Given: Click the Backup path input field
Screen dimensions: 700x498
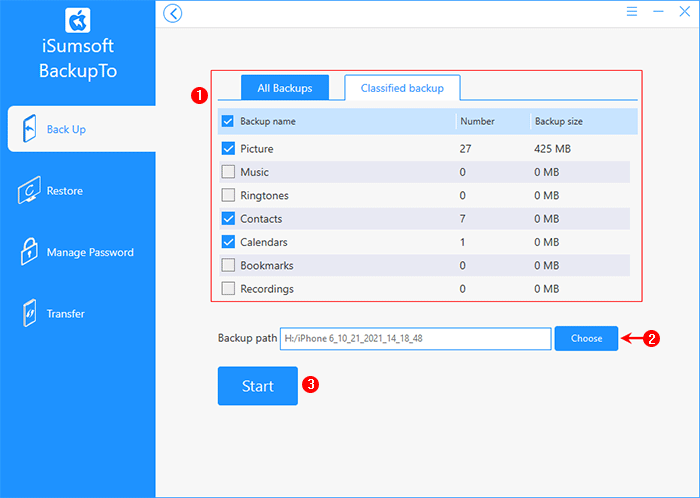Looking at the screenshot, I should 416,338.
